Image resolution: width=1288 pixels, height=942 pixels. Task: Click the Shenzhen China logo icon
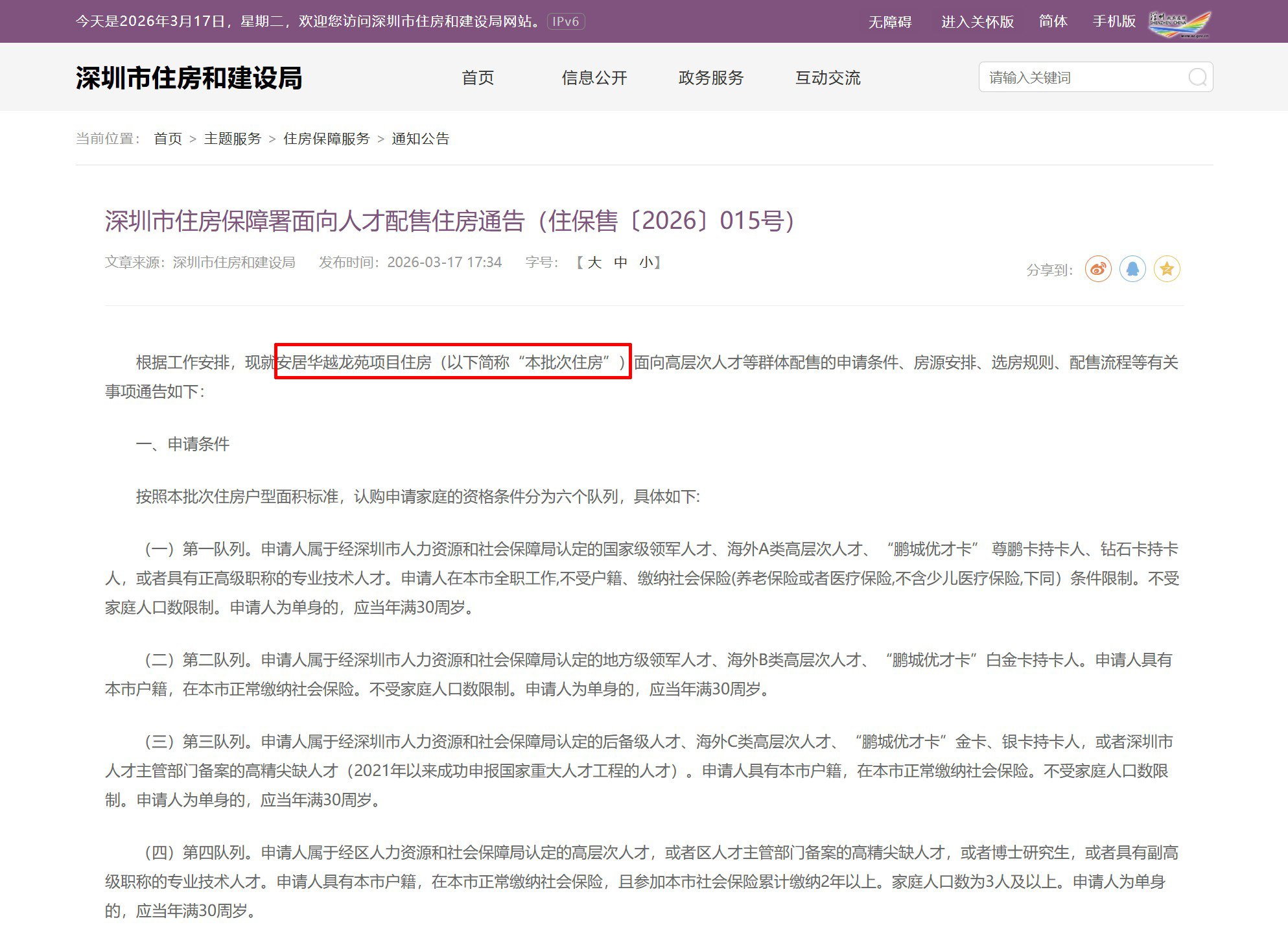[x=1179, y=23]
